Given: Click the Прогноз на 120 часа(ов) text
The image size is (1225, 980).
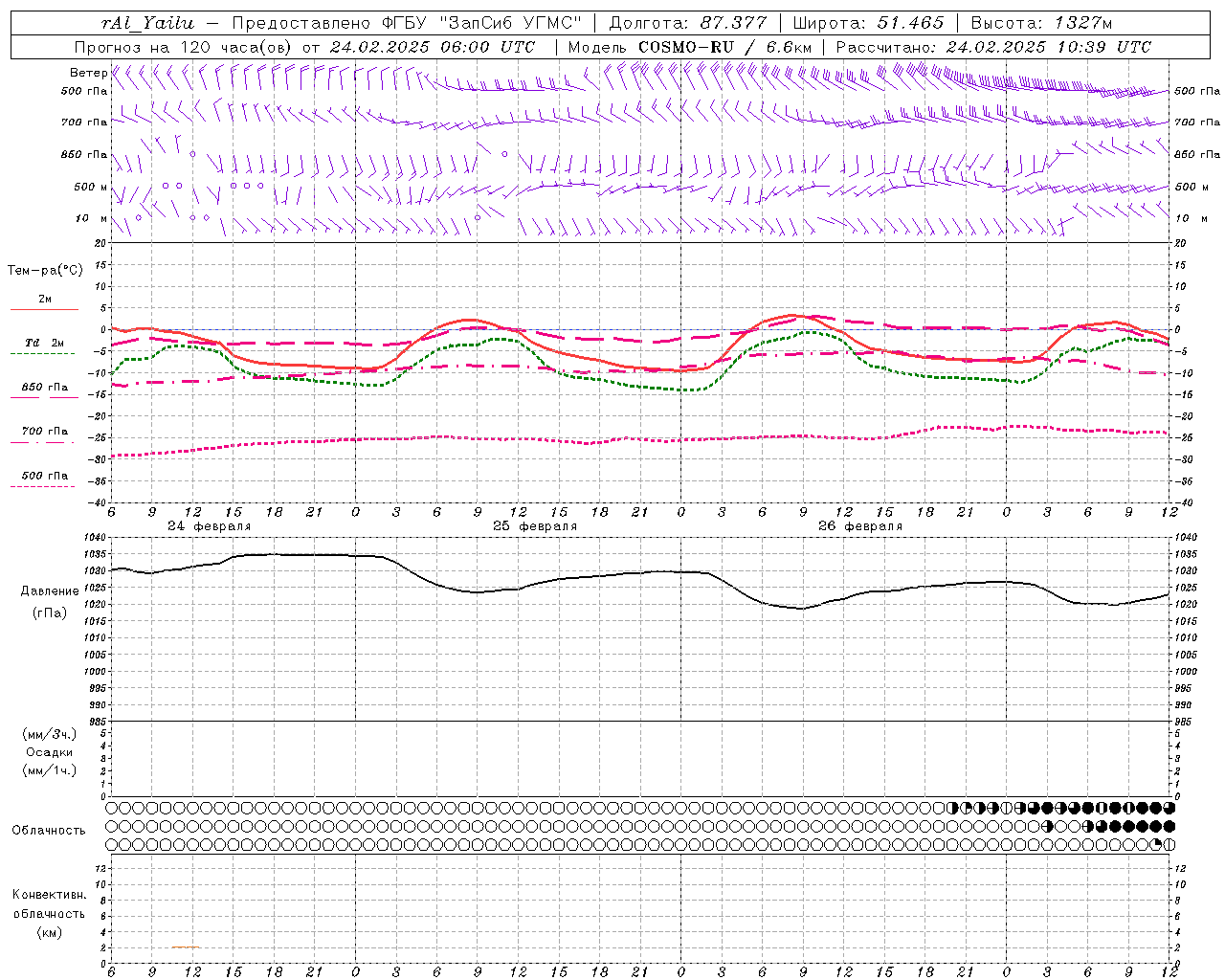Looking at the screenshot, I should [184, 47].
